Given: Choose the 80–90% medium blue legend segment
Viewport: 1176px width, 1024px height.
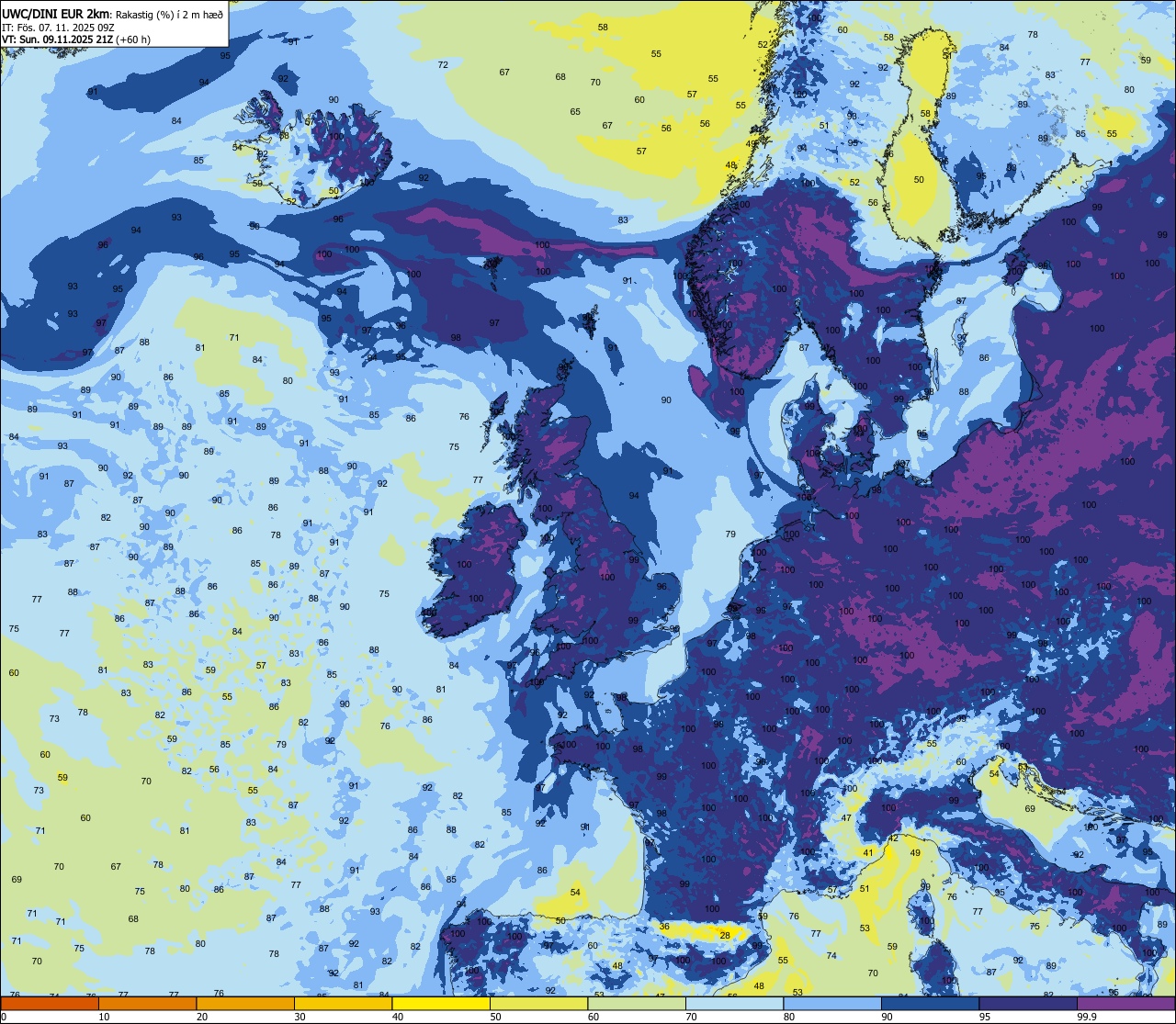Looking at the screenshot, I should pyautogui.click(x=832, y=1003).
